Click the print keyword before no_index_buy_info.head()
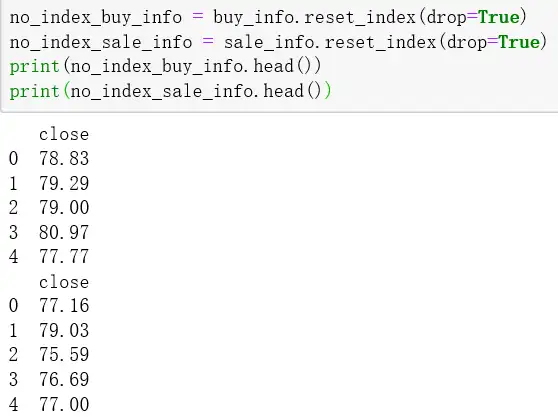The width and height of the screenshot is (558, 417). [35, 67]
